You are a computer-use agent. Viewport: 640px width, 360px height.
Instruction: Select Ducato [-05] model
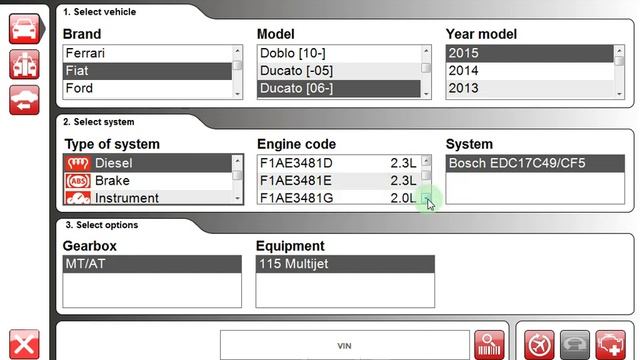[339, 71]
